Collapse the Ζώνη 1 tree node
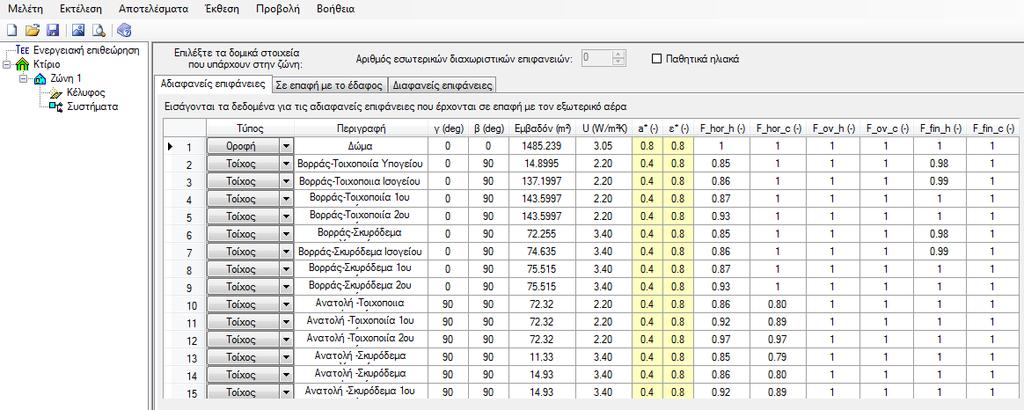 [24, 78]
